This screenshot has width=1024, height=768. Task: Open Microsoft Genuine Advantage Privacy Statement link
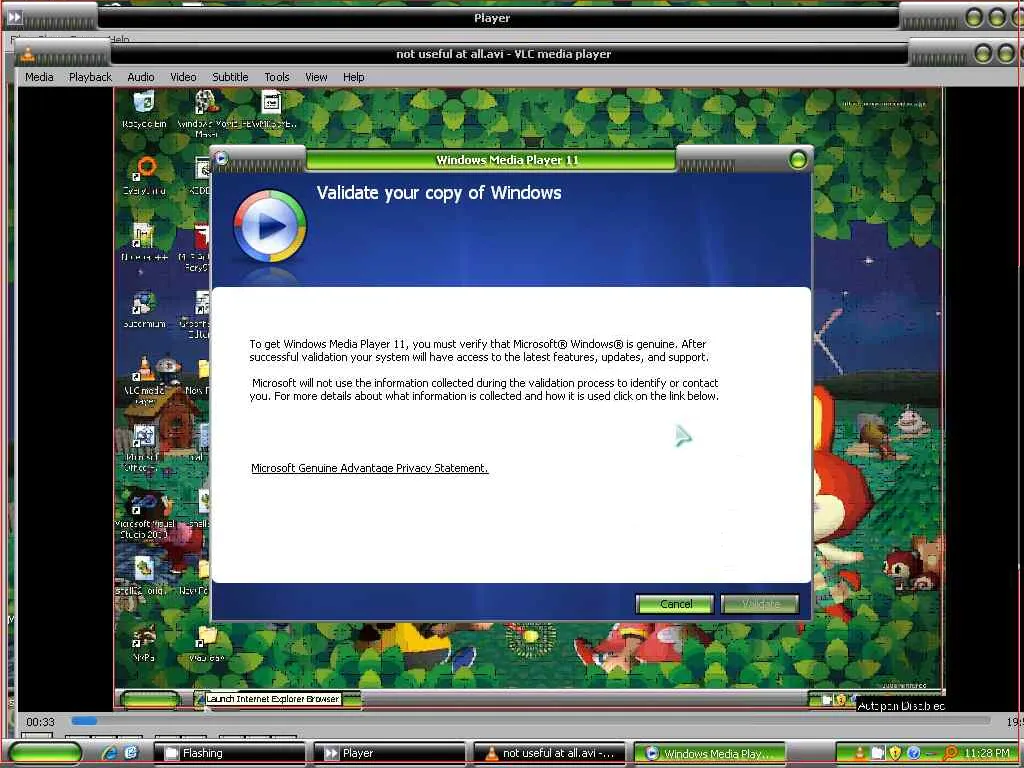click(370, 468)
